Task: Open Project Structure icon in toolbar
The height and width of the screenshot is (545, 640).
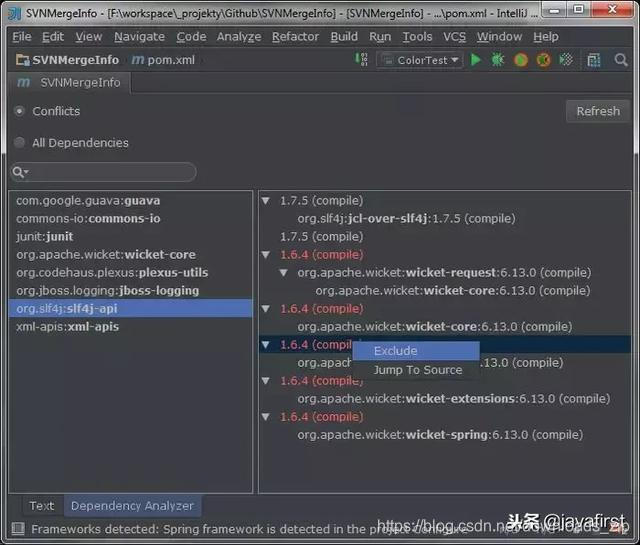Action: coord(593,60)
